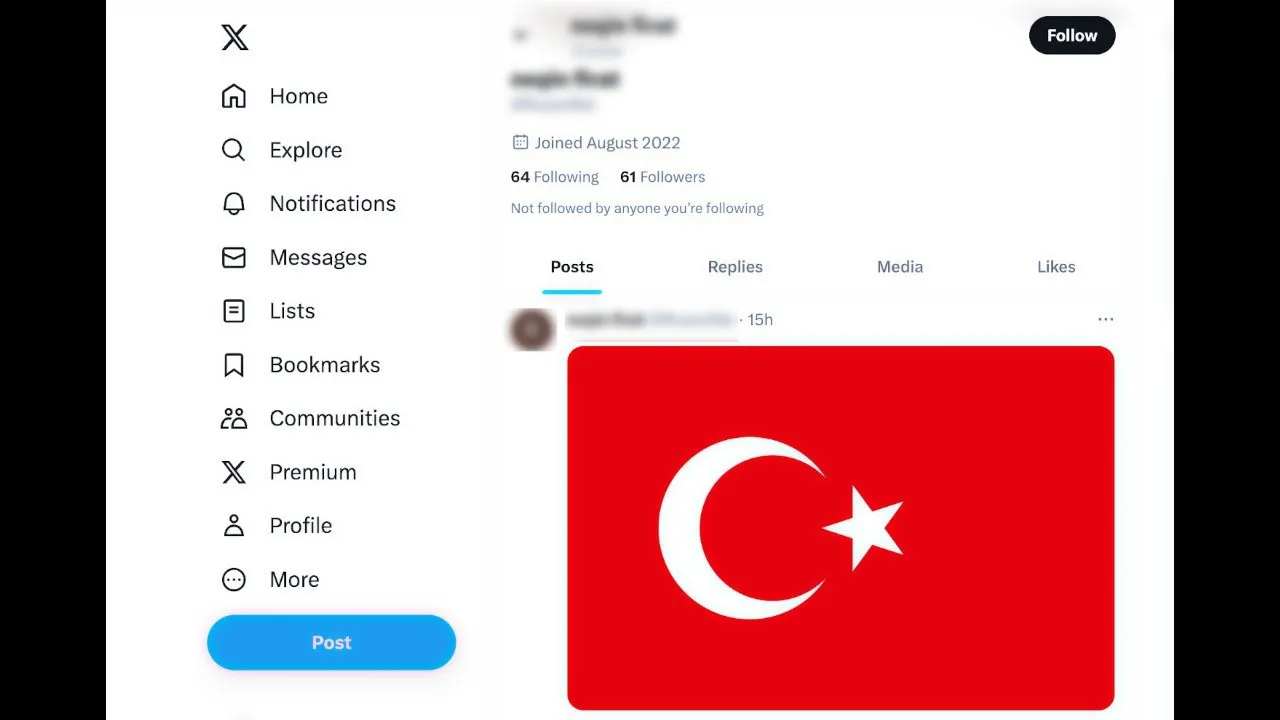Open Notifications via bell icon
Viewport: 1280px width, 720px height.
tap(233, 203)
